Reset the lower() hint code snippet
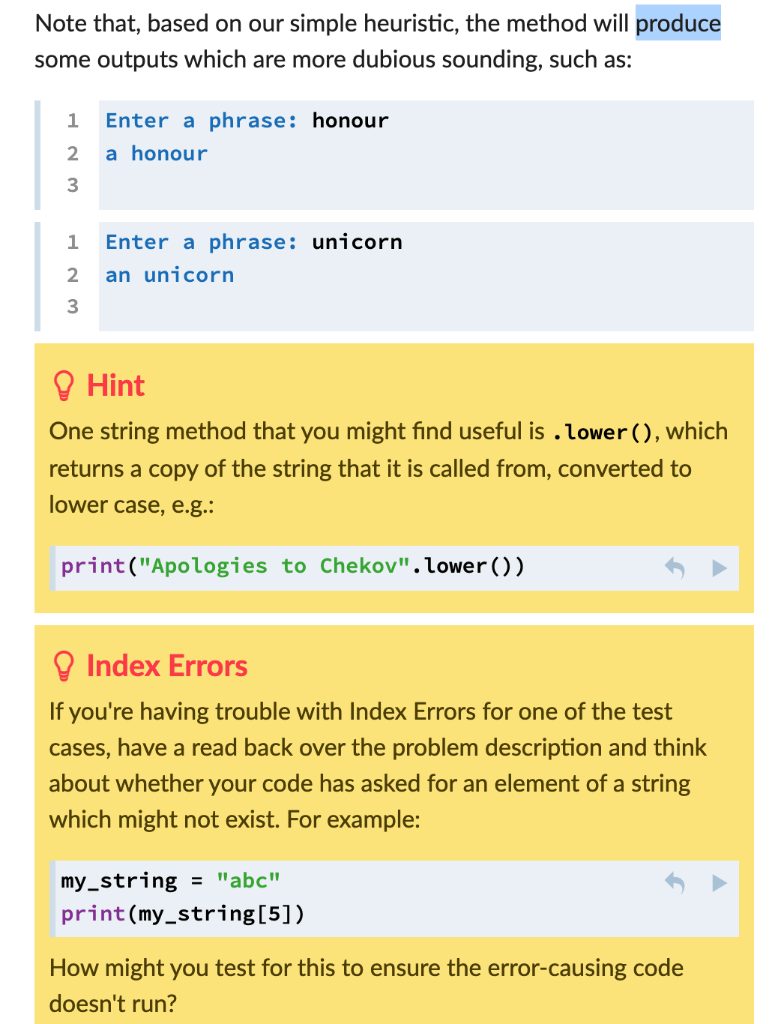769x1024 pixels. [x=674, y=566]
